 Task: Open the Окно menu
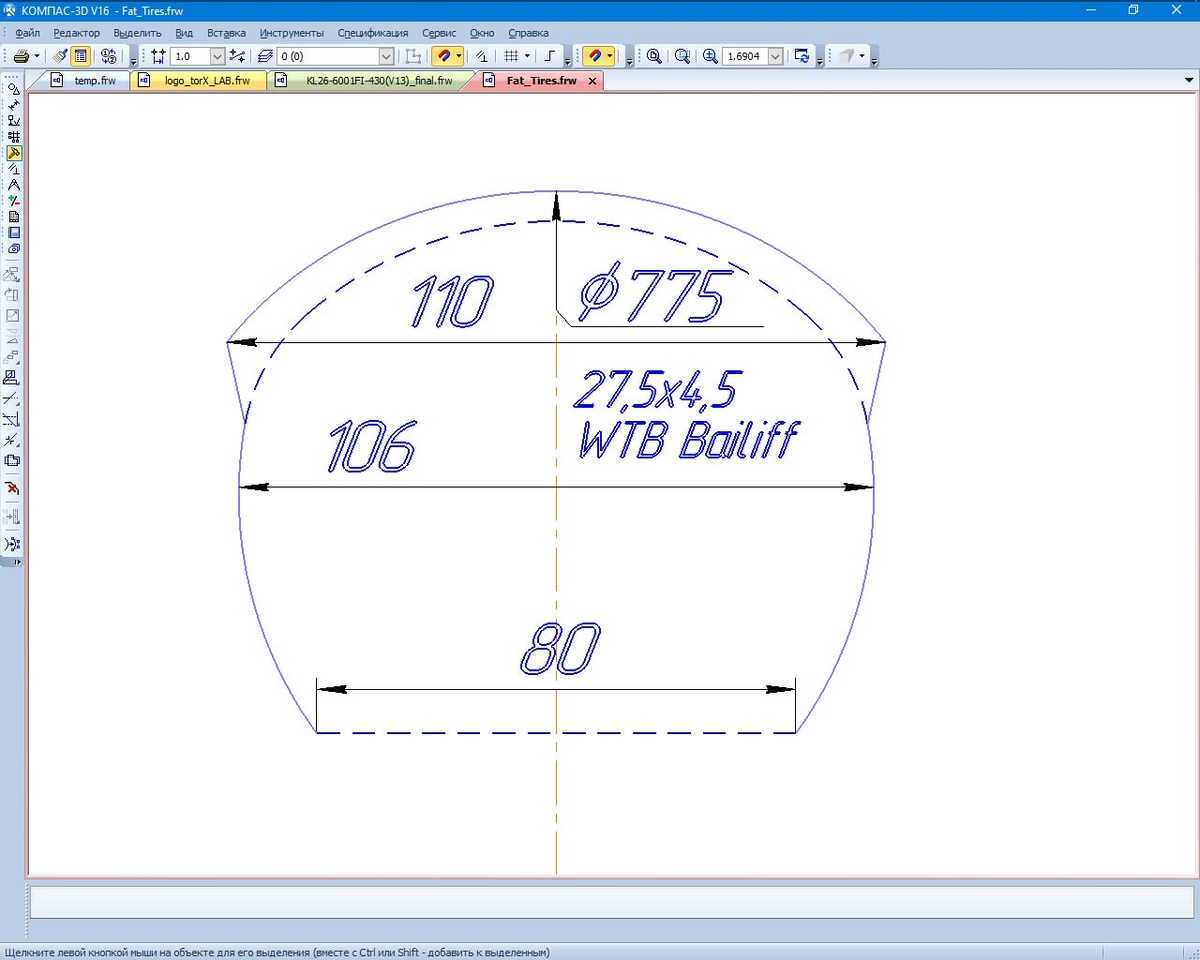[x=482, y=33]
